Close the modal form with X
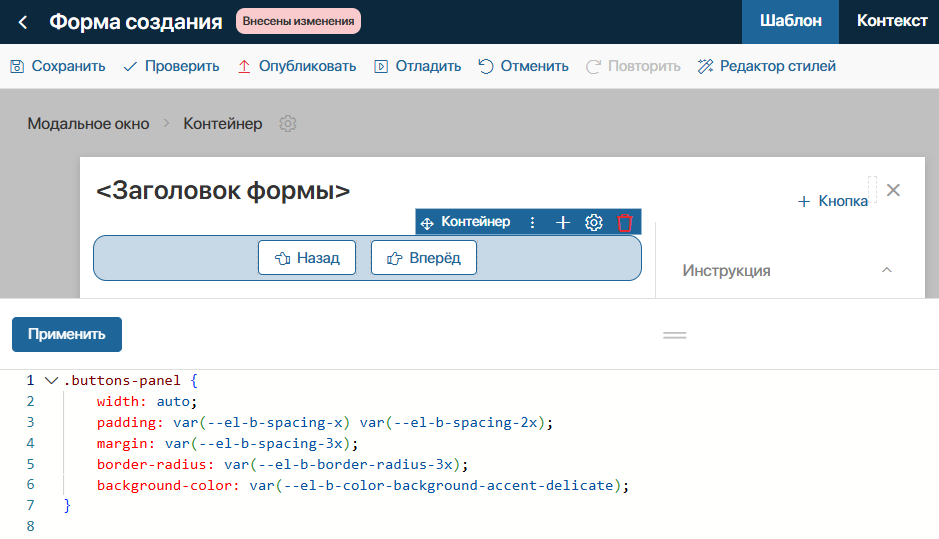 click(893, 190)
